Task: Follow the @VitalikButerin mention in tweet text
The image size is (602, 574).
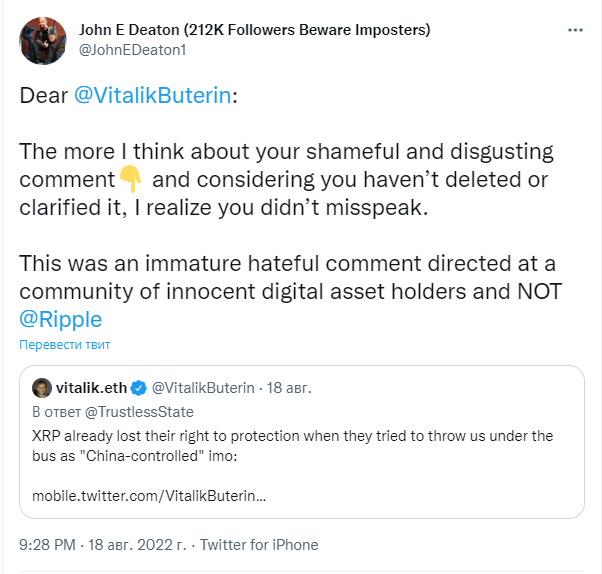Action: click(152, 95)
